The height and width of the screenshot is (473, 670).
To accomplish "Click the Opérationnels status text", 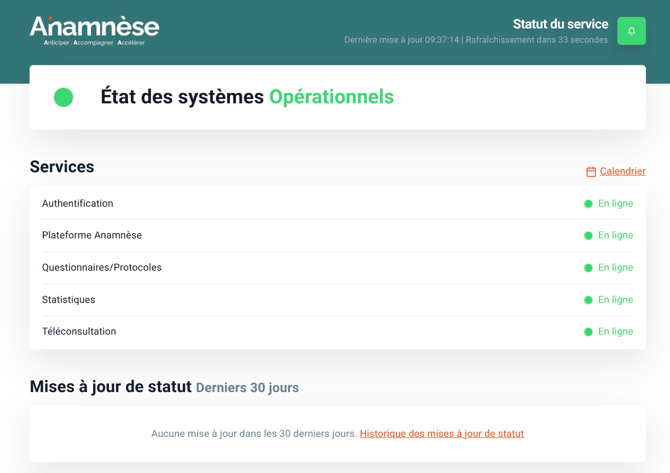I will click(x=331, y=97).
